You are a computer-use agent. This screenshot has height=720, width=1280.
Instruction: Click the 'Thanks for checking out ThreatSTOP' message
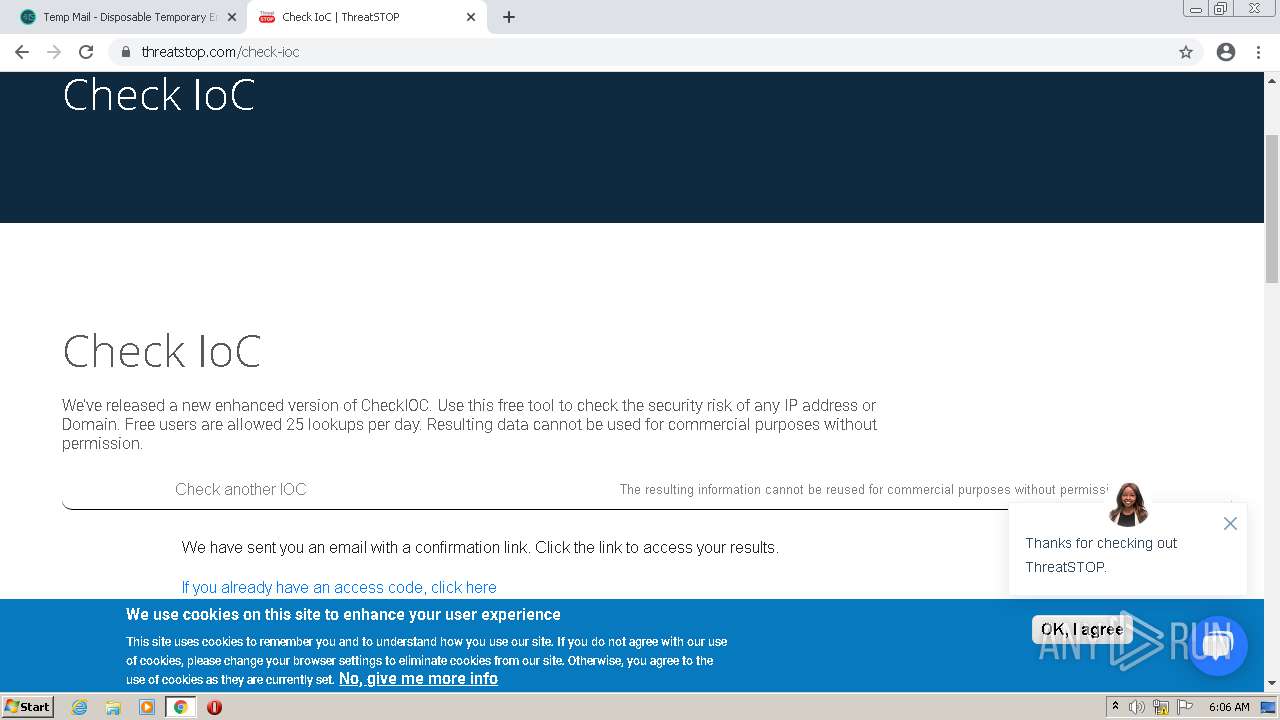point(1101,555)
